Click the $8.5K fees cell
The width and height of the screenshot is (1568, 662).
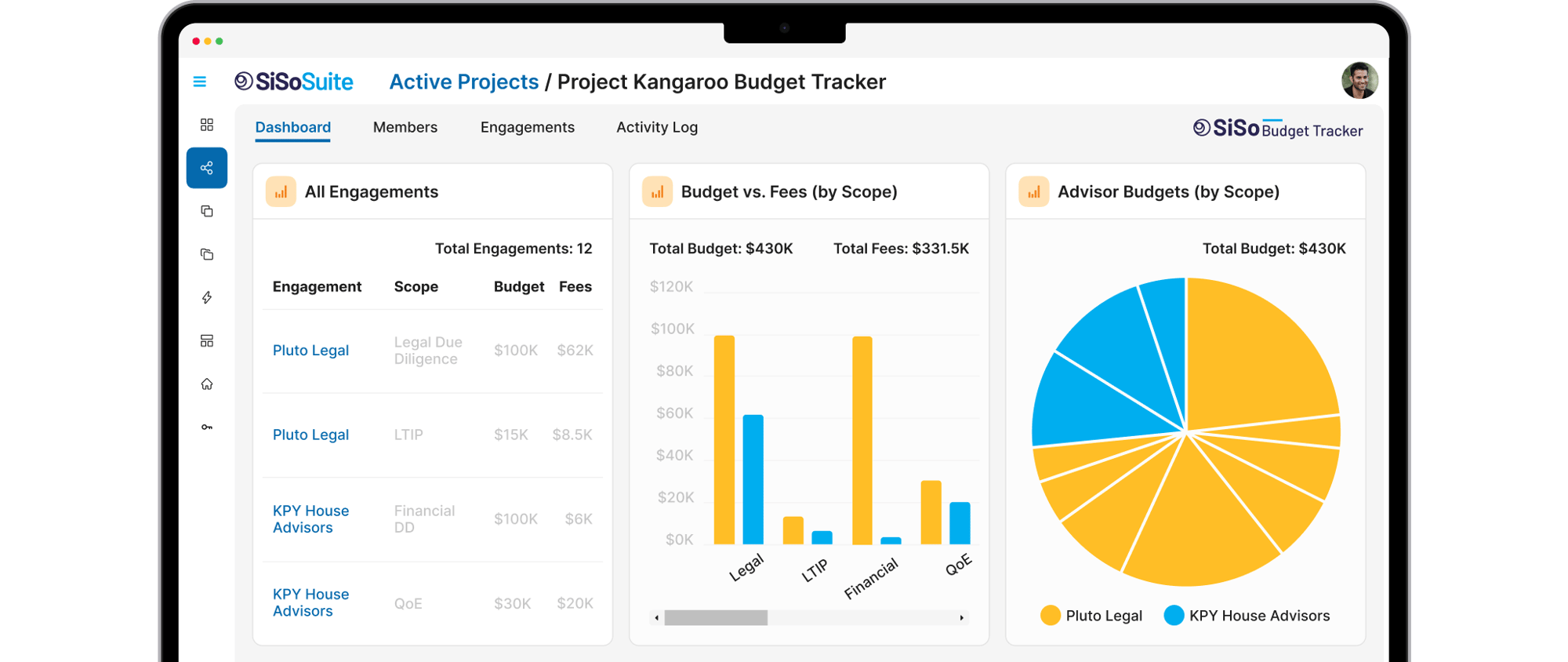[x=572, y=435]
